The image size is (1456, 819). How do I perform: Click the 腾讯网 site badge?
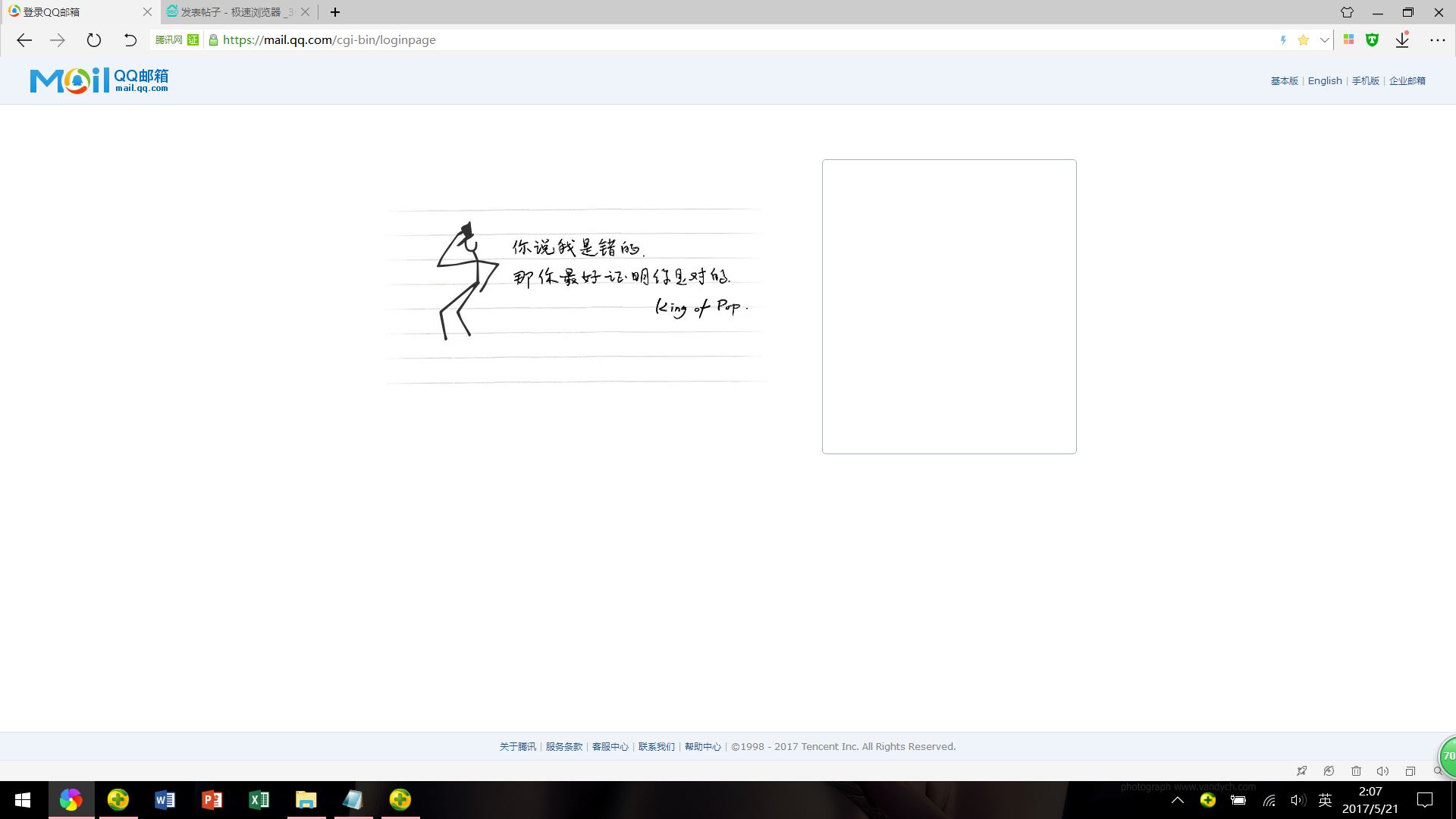click(x=169, y=40)
